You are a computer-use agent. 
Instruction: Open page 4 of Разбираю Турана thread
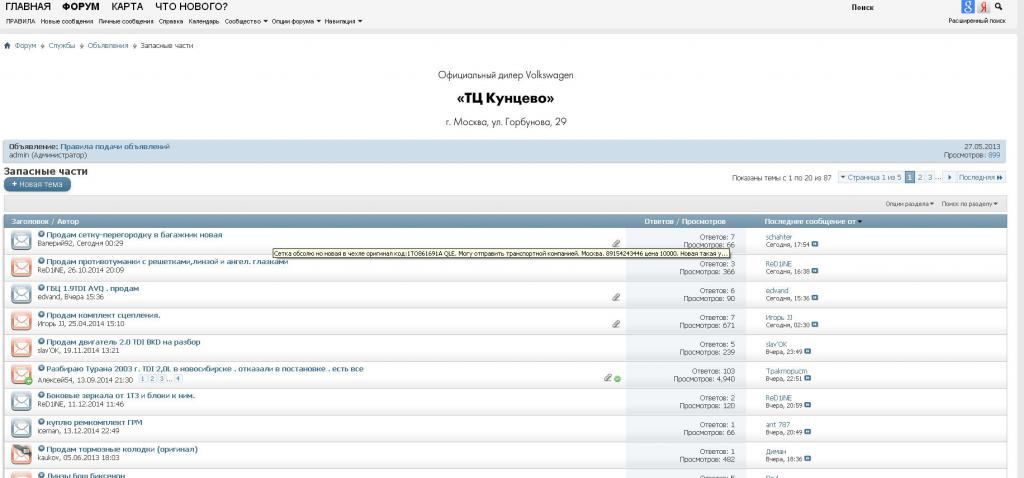coord(178,379)
